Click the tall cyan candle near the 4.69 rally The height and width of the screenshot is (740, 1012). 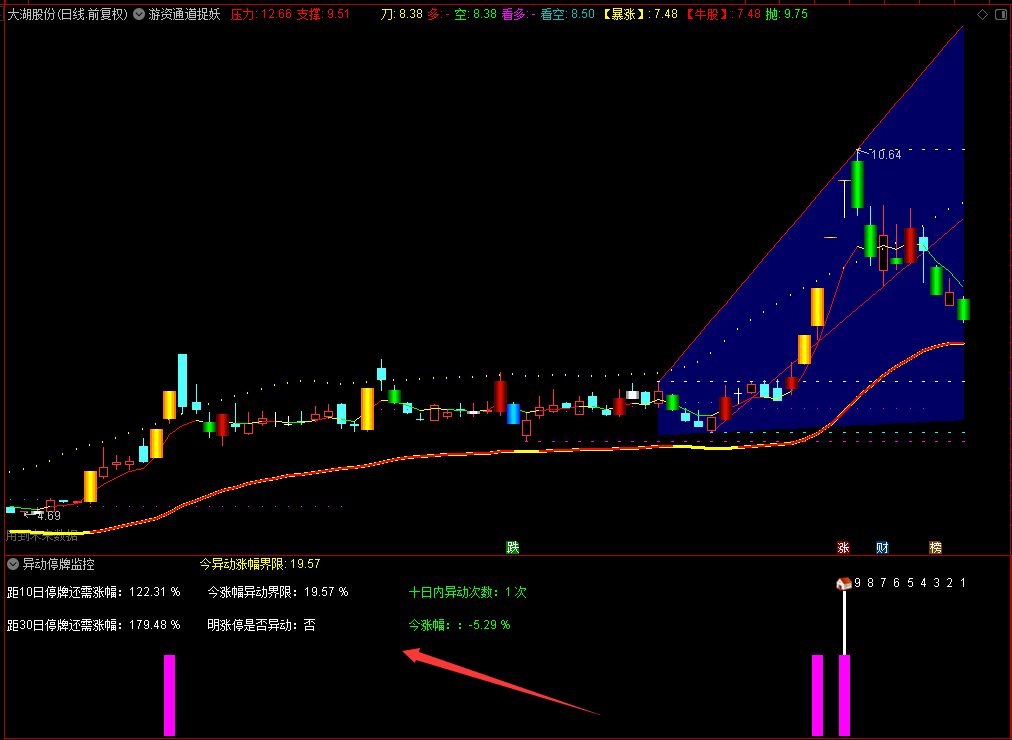coord(183,381)
